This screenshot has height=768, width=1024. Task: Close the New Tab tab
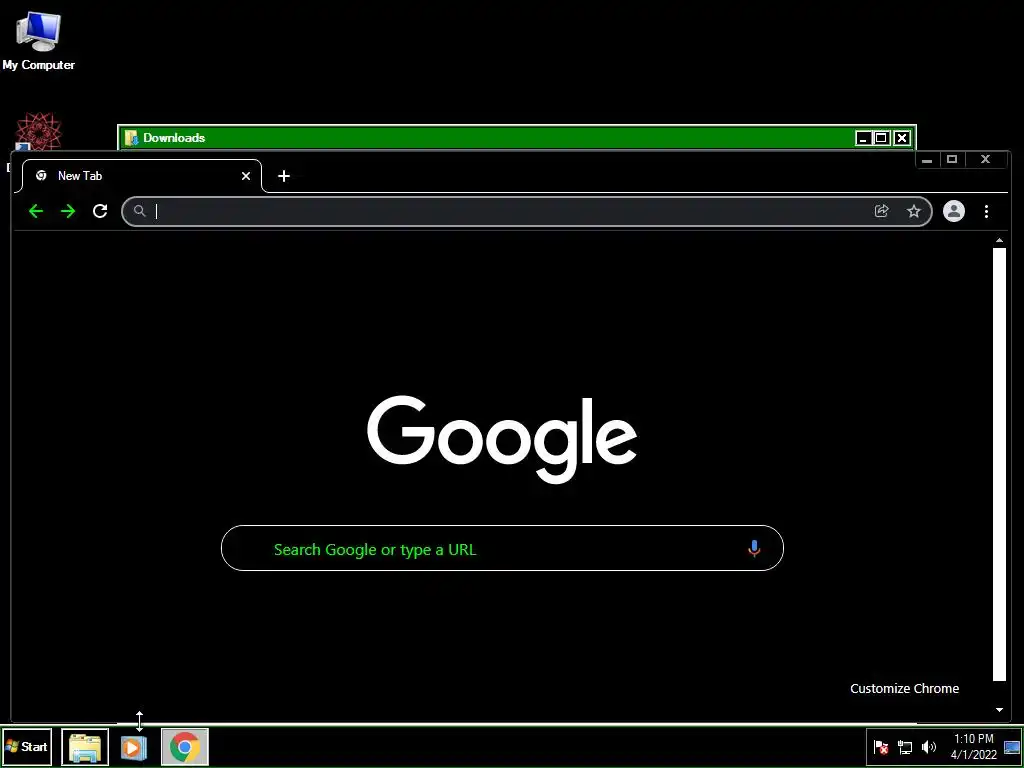click(246, 176)
